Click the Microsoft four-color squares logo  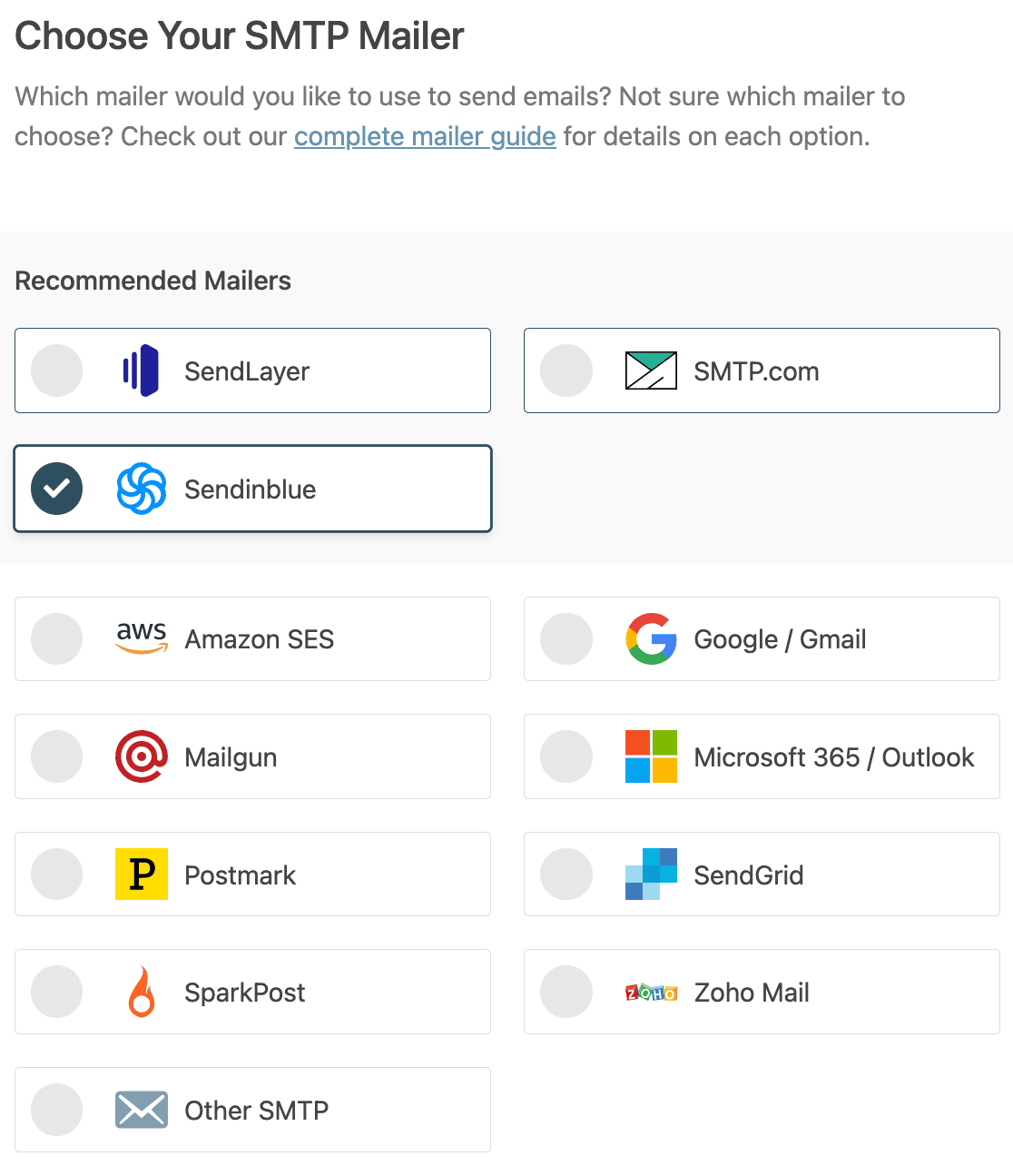click(651, 756)
